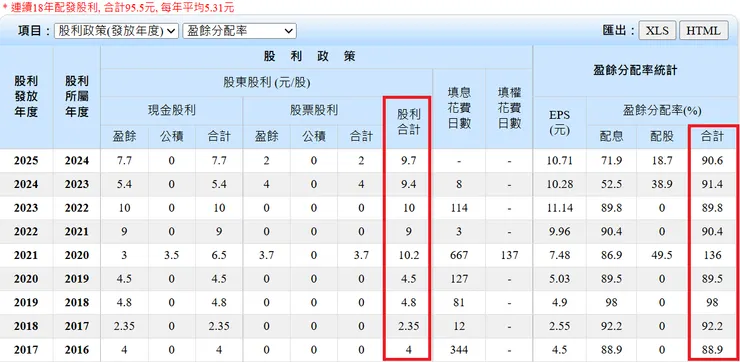Click the 配股 ratio value 38.9

coord(662,185)
